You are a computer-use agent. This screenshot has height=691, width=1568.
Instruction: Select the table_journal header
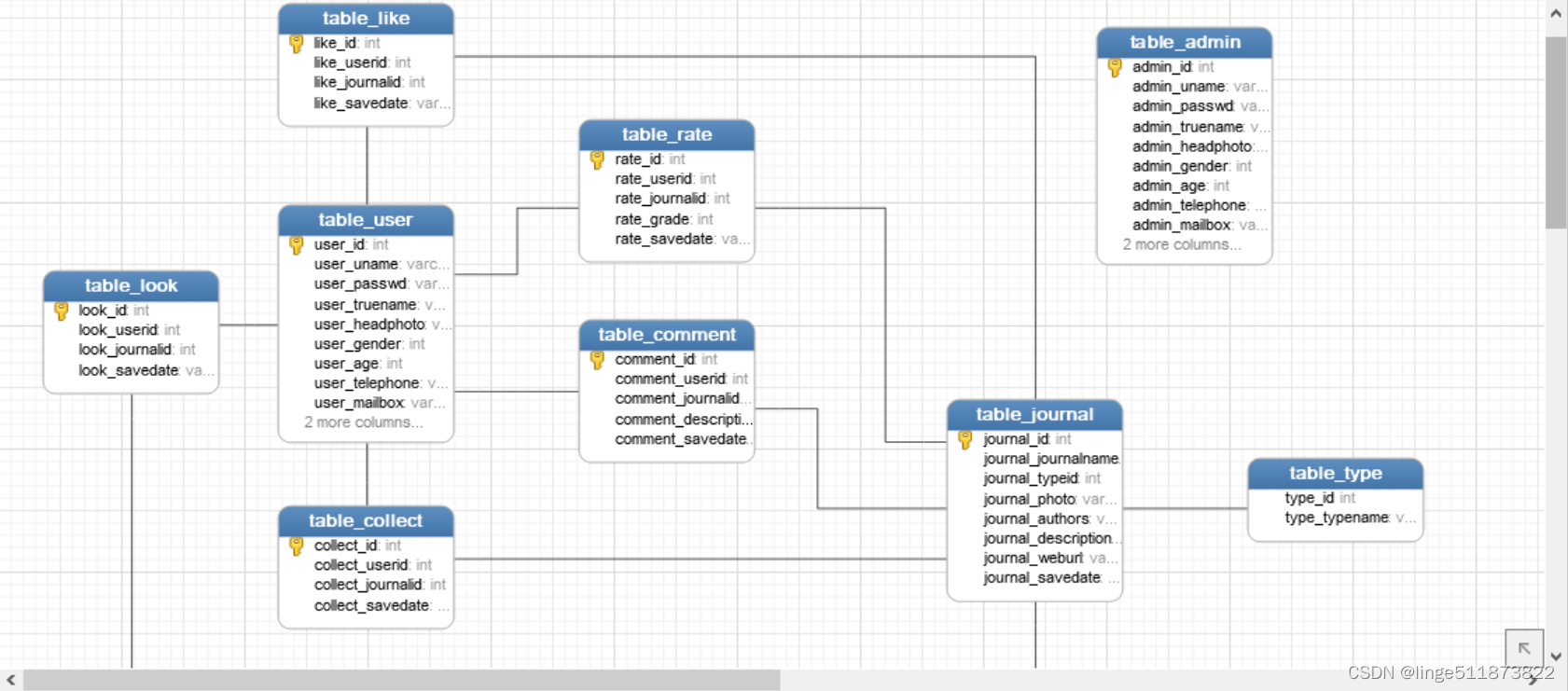[x=1034, y=415]
